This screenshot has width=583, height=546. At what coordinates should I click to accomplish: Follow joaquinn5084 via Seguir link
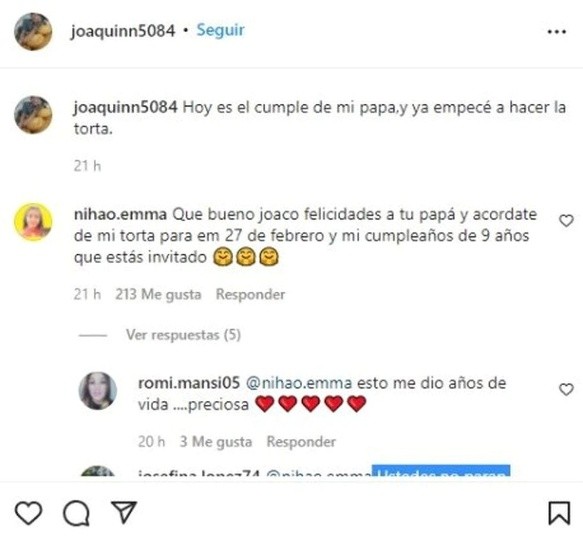[220, 30]
